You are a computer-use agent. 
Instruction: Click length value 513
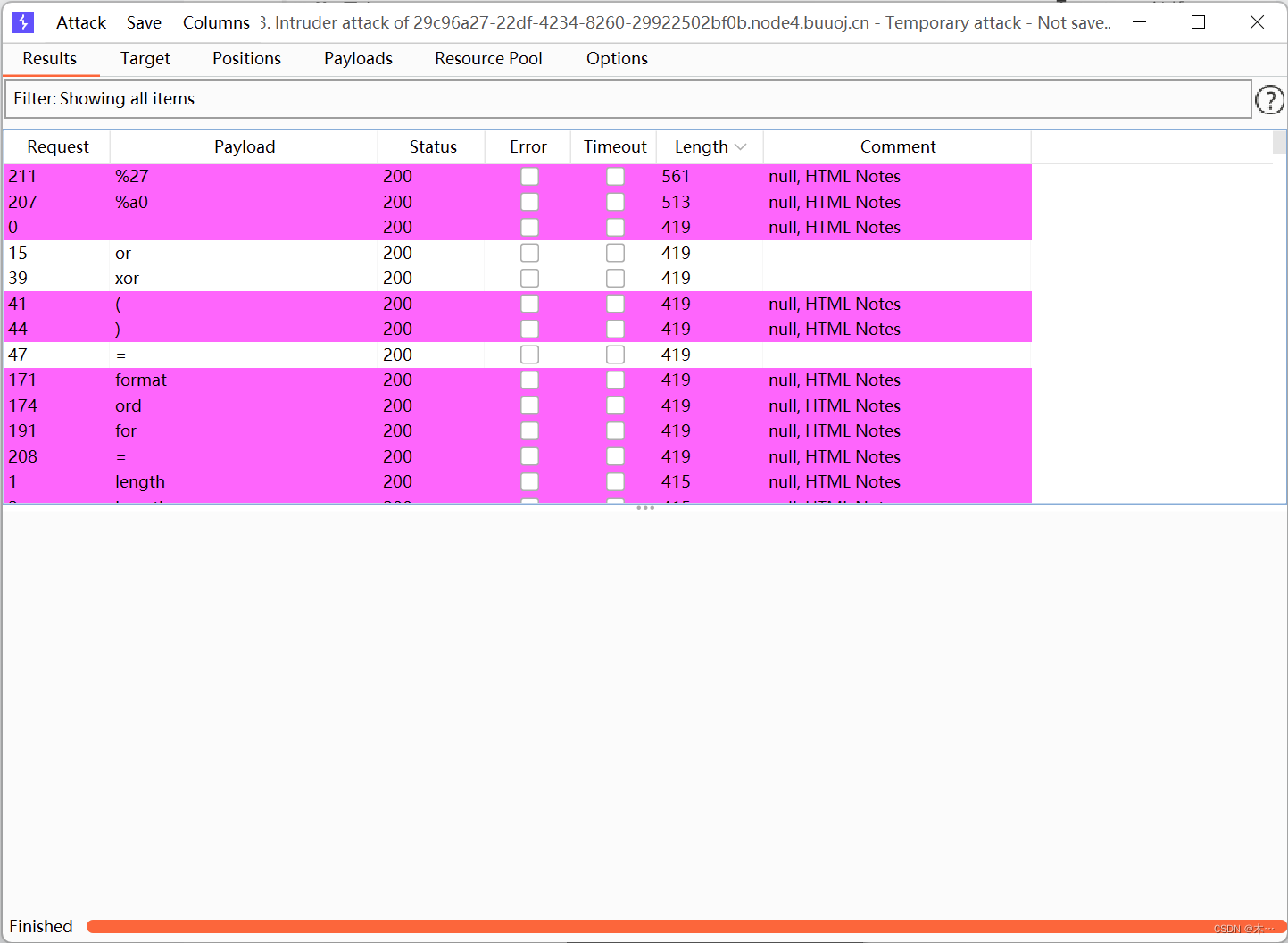676,202
